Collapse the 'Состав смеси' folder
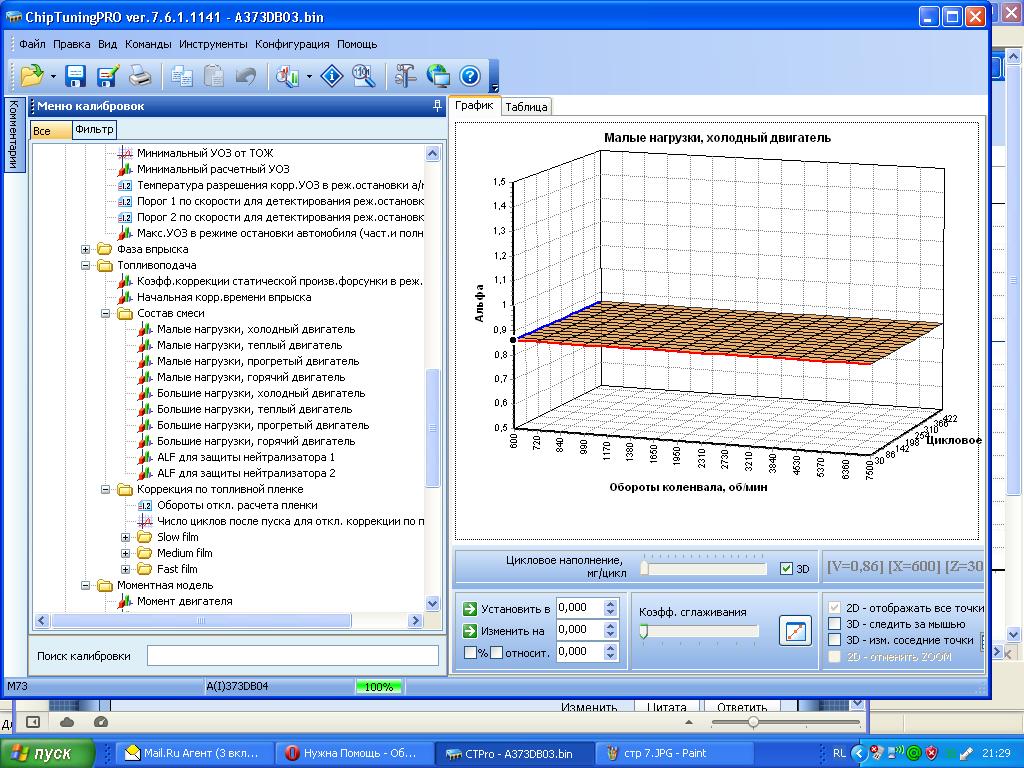This screenshot has height=768, width=1024. tap(106, 313)
